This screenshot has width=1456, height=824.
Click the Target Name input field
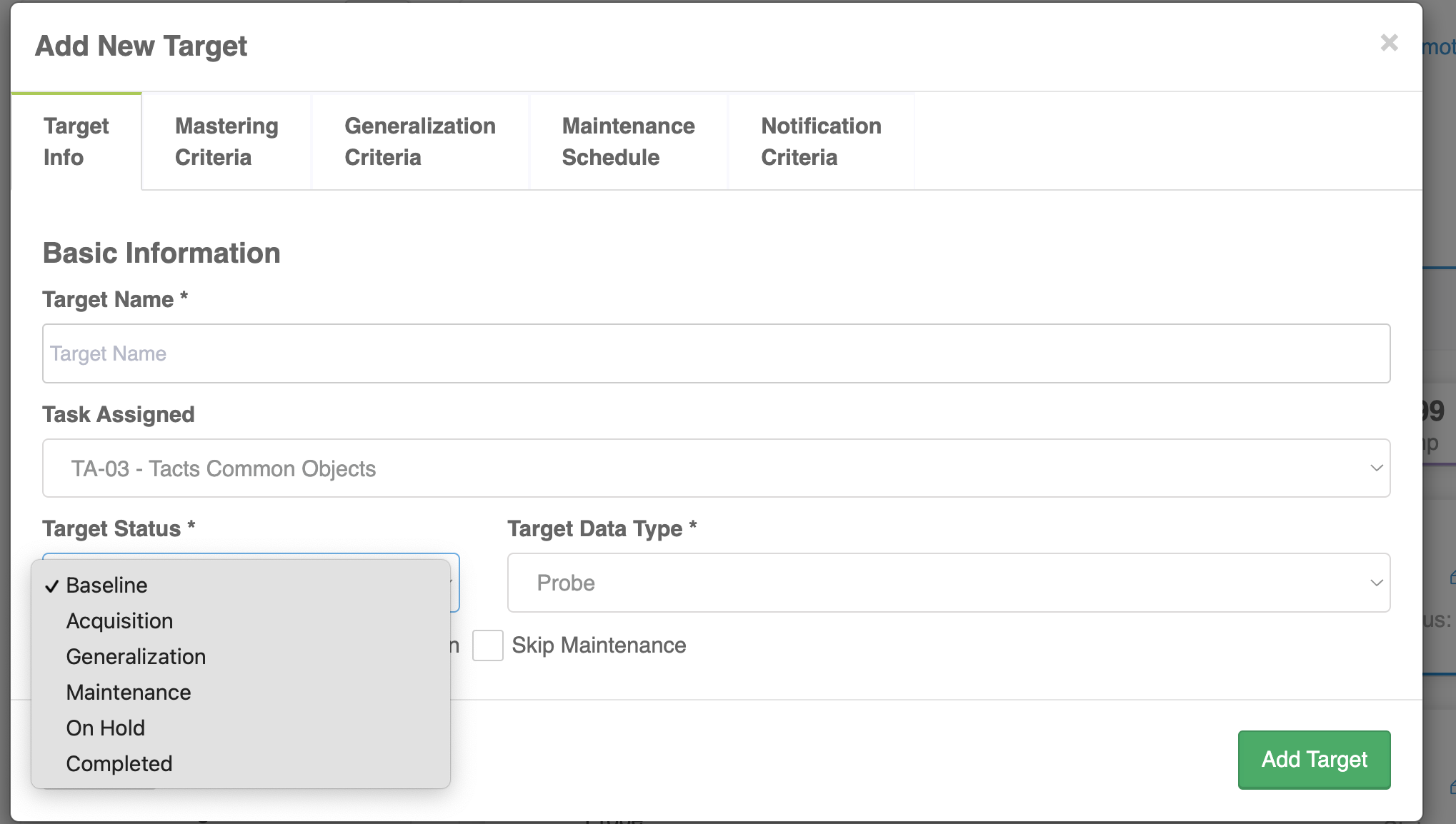click(x=716, y=353)
